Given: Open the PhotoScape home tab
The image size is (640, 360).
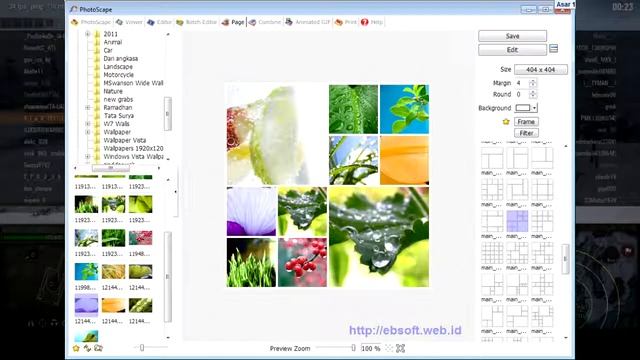Looking at the screenshot, I should click(x=91, y=22).
